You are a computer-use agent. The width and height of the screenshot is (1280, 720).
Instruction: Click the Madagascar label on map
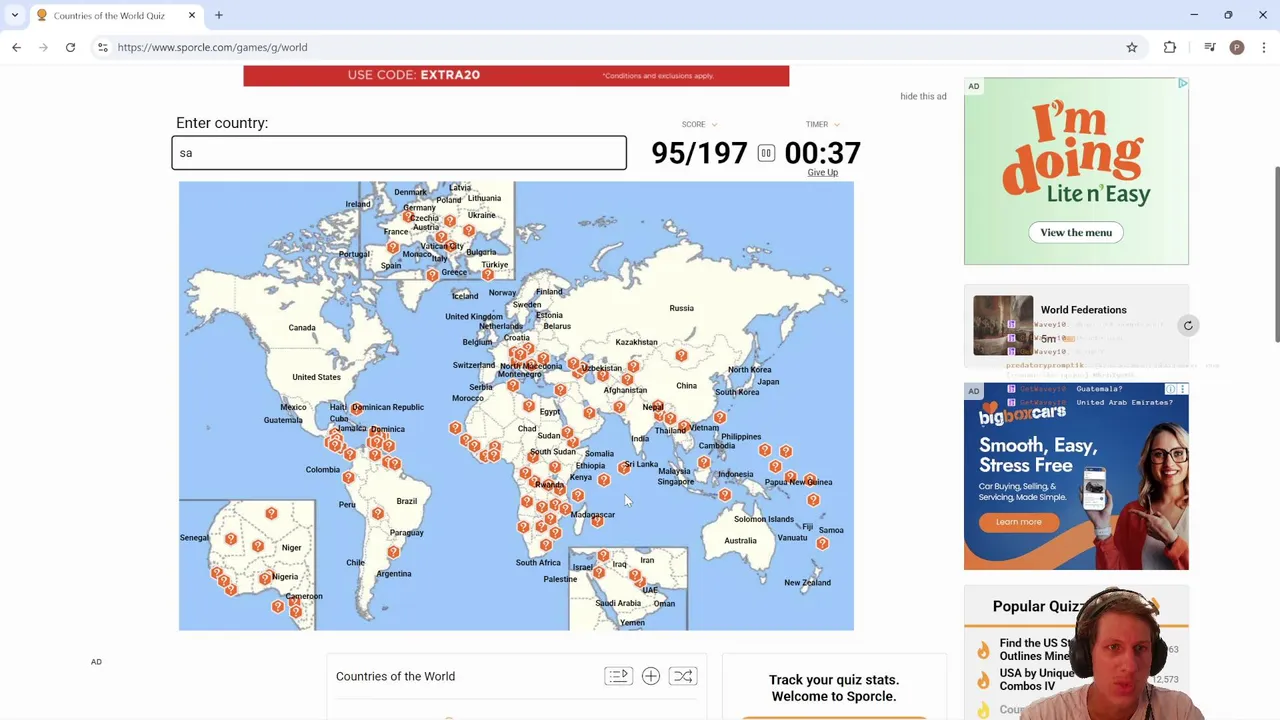[x=593, y=514]
